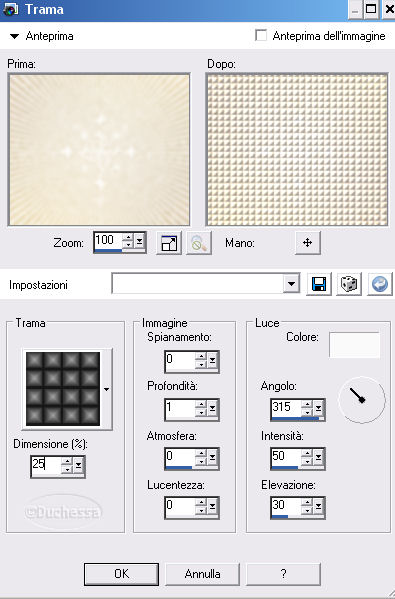Click the OK button
The height and width of the screenshot is (599, 395).
(121, 574)
